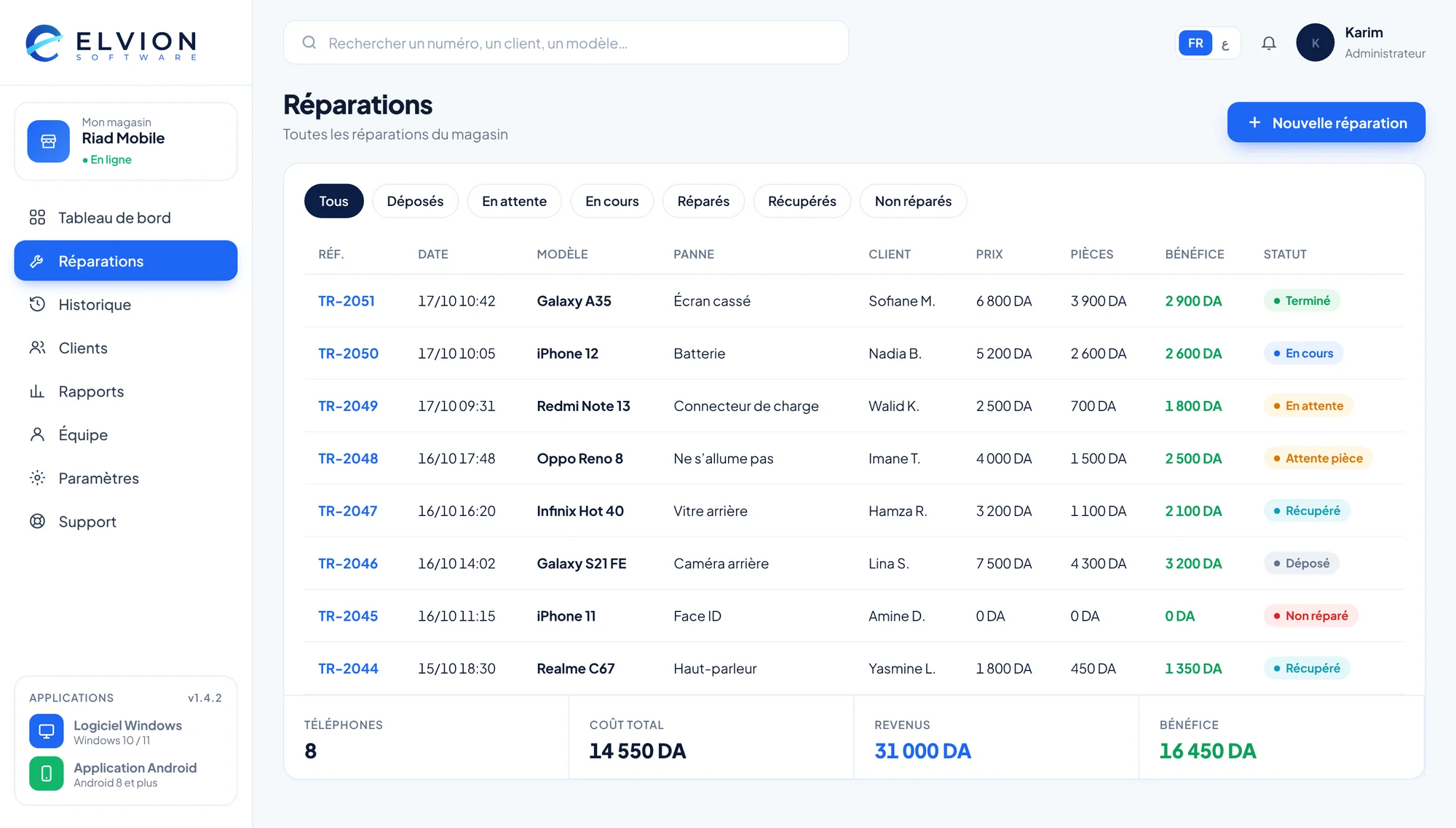Click the Attente pièce status badge

tap(1318, 458)
